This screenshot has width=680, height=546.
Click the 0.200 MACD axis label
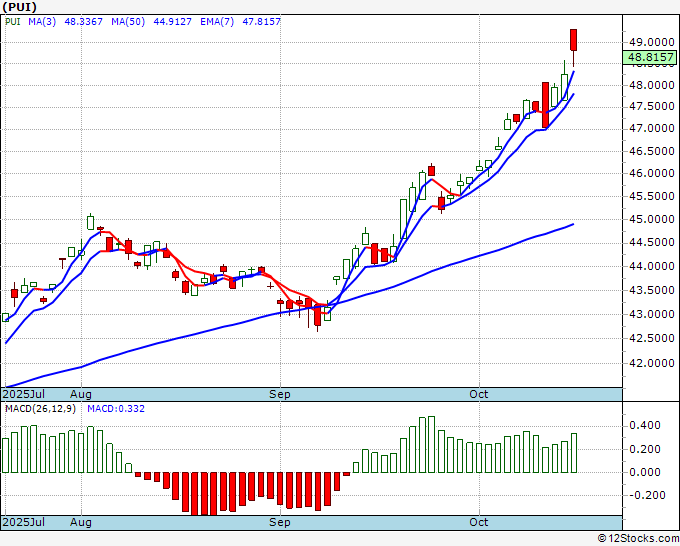pyautogui.click(x=645, y=449)
